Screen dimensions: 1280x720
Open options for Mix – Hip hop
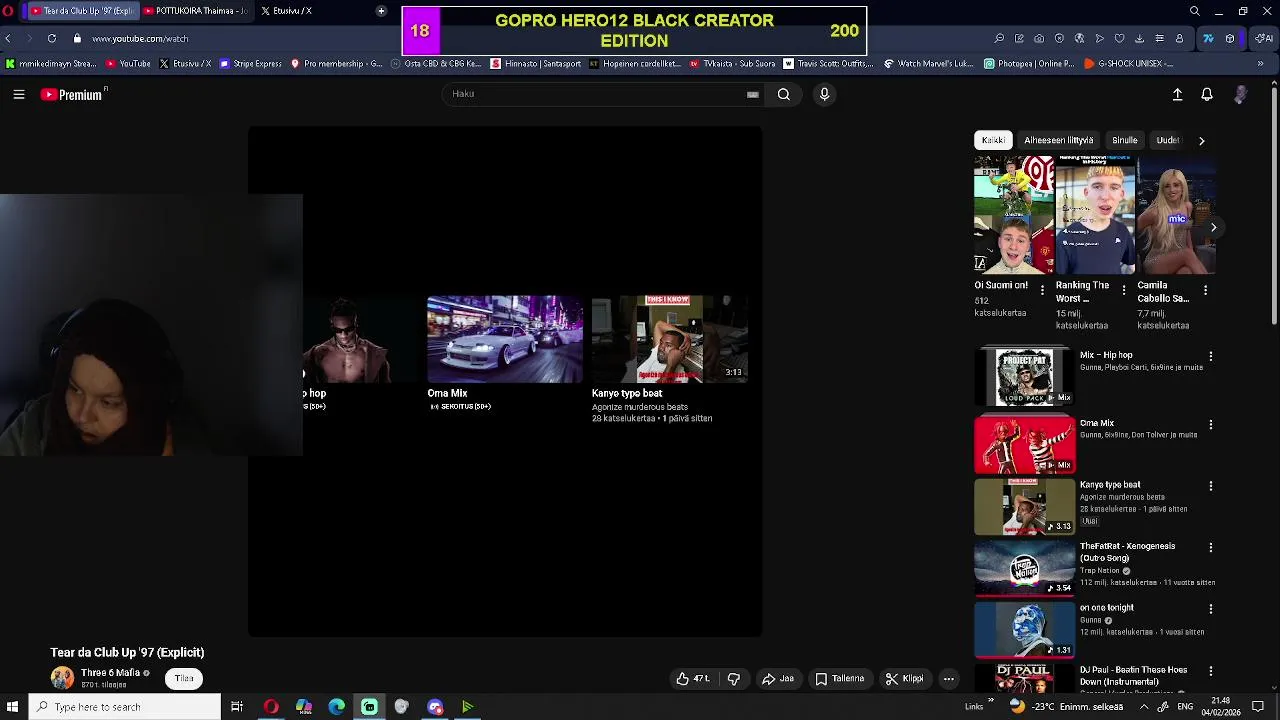[1211, 356]
